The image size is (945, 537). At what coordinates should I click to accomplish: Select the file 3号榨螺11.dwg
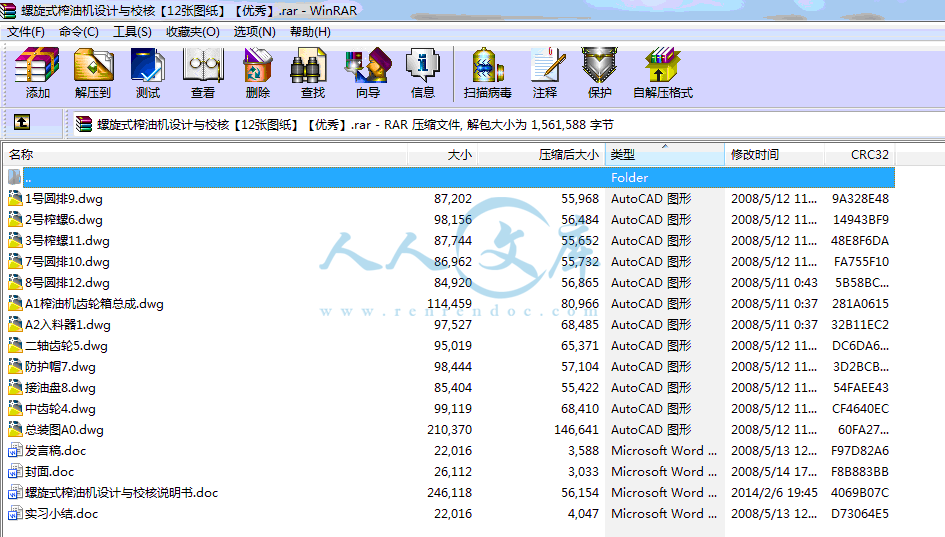pyautogui.click(x=67, y=240)
